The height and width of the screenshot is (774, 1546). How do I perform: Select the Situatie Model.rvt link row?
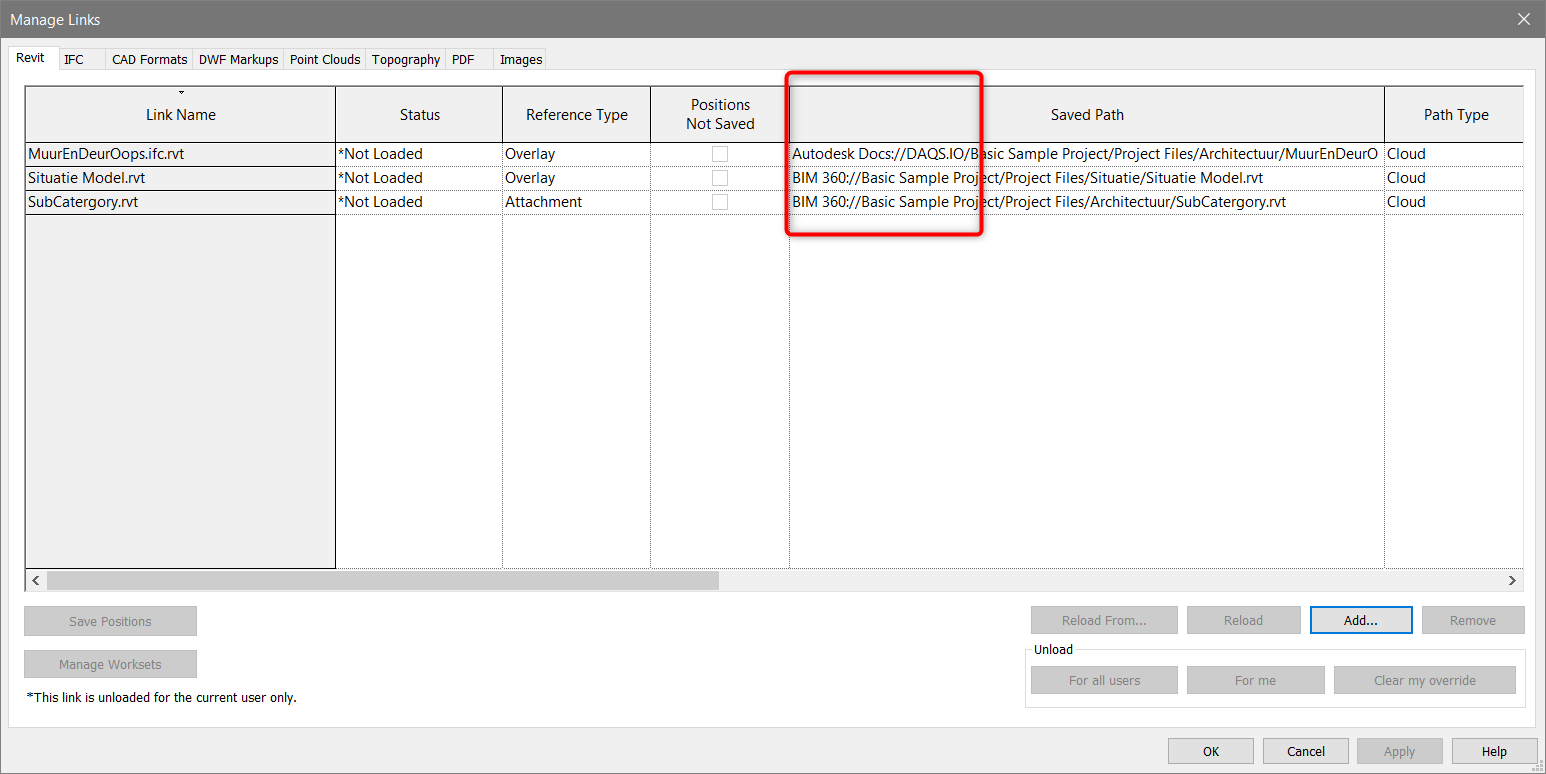coord(180,177)
